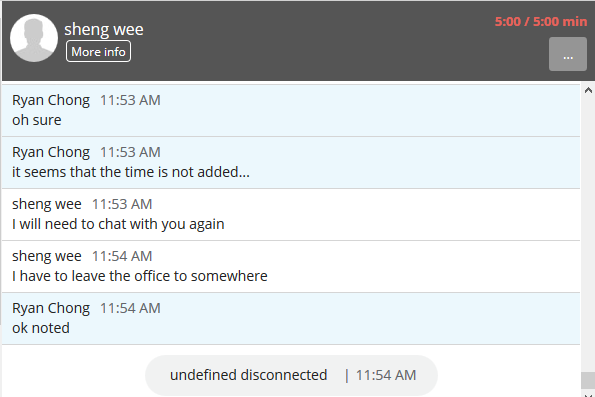595x397 pixels.
Task: Click the sheng wee avatar picture
Action: point(34,38)
